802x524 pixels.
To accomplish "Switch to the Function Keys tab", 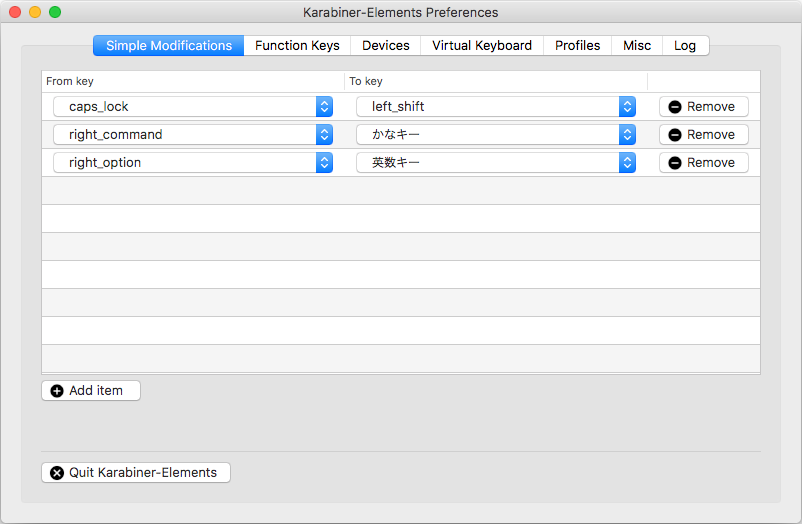I will pyautogui.click(x=297, y=46).
